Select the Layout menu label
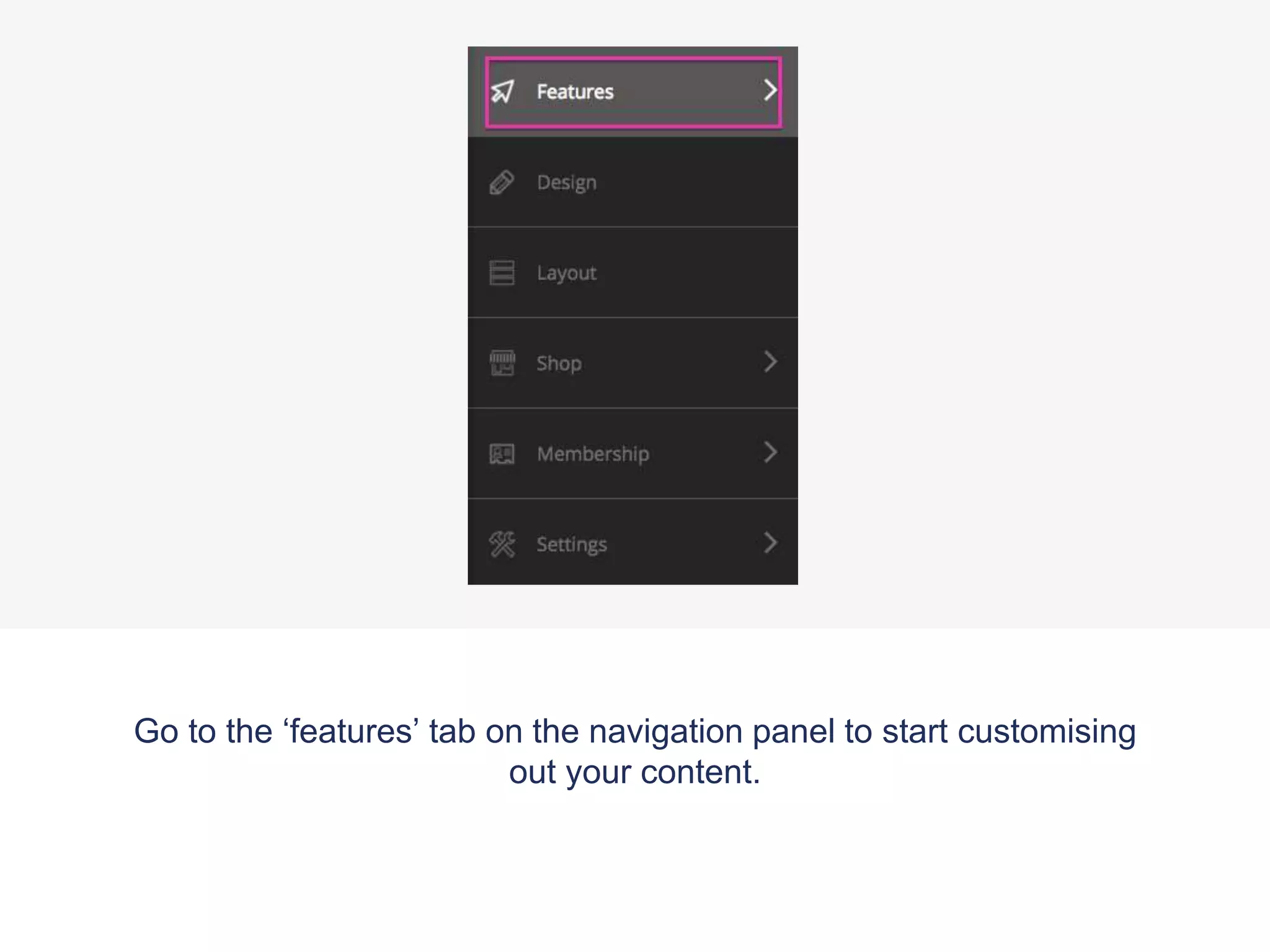The width and height of the screenshot is (1270, 952). coord(567,273)
